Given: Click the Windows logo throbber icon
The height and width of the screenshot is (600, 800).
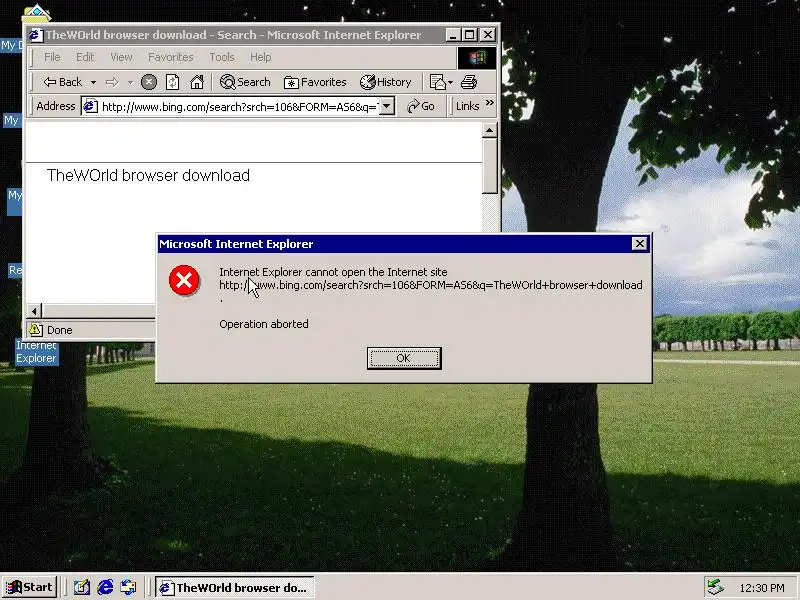Looking at the screenshot, I should click(477, 58).
